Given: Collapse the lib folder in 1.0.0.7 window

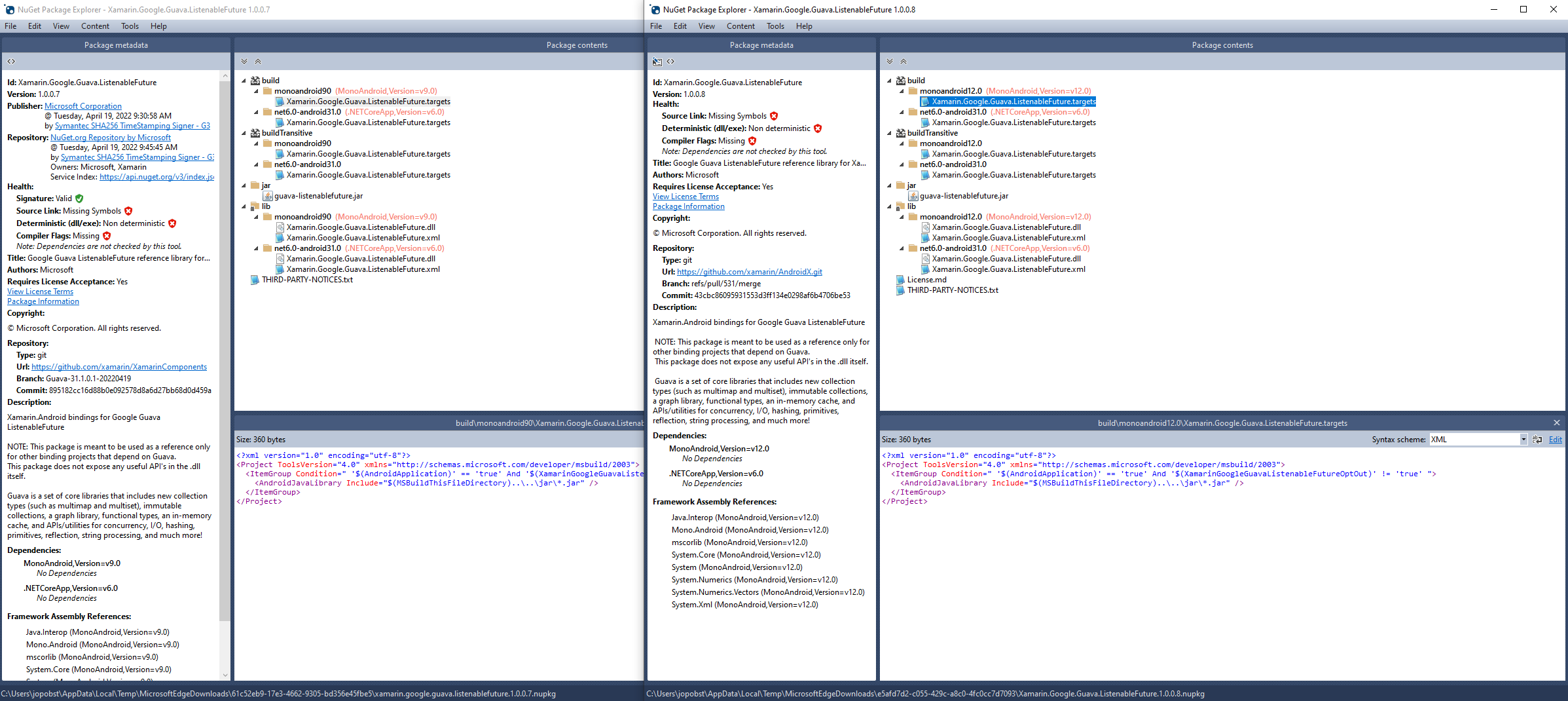Looking at the screenshot, I should tap(244, 206).
